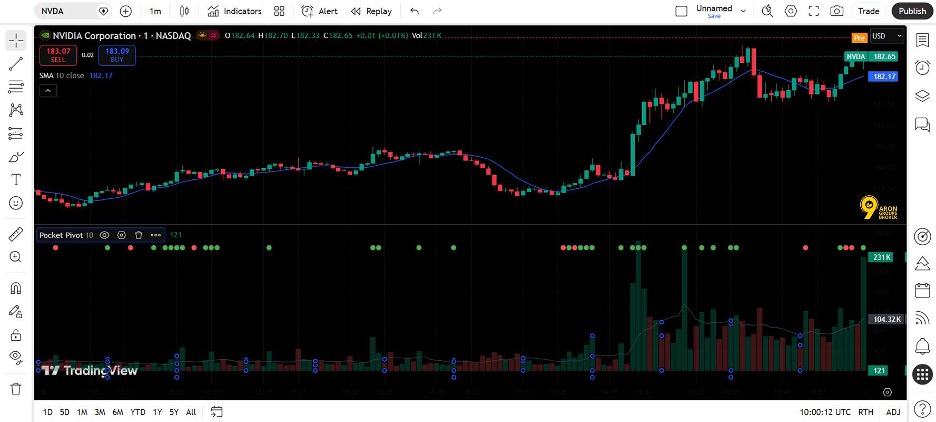Open the go to date icon
This screenshot has height=422, width=936.
point(217,412)
